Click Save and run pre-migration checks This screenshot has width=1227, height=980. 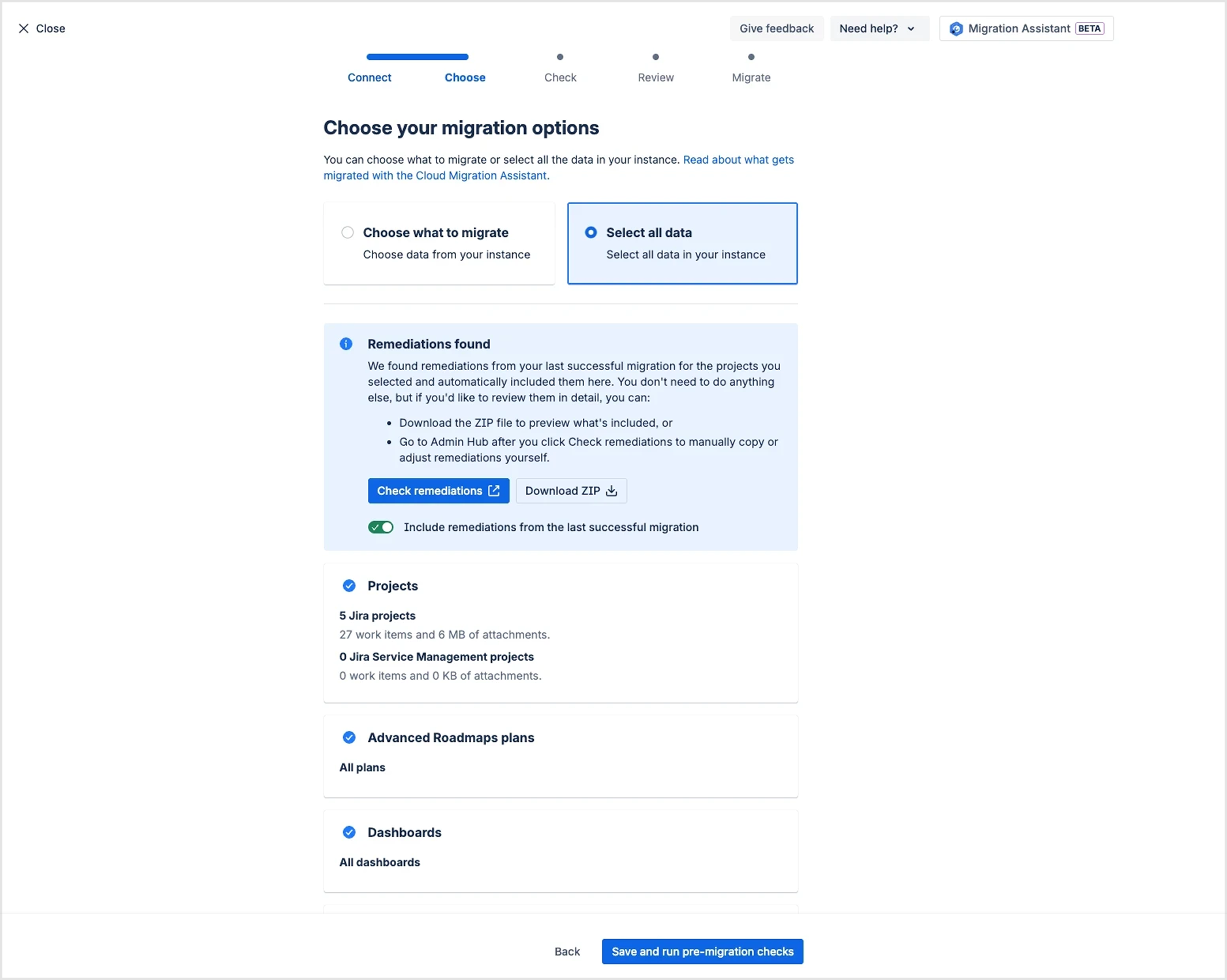(703, 952)
